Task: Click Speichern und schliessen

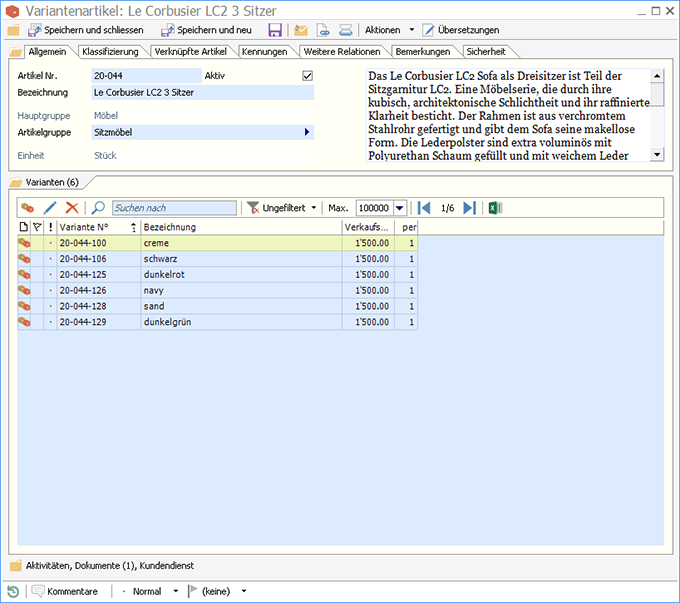Action: pos(86,30)
